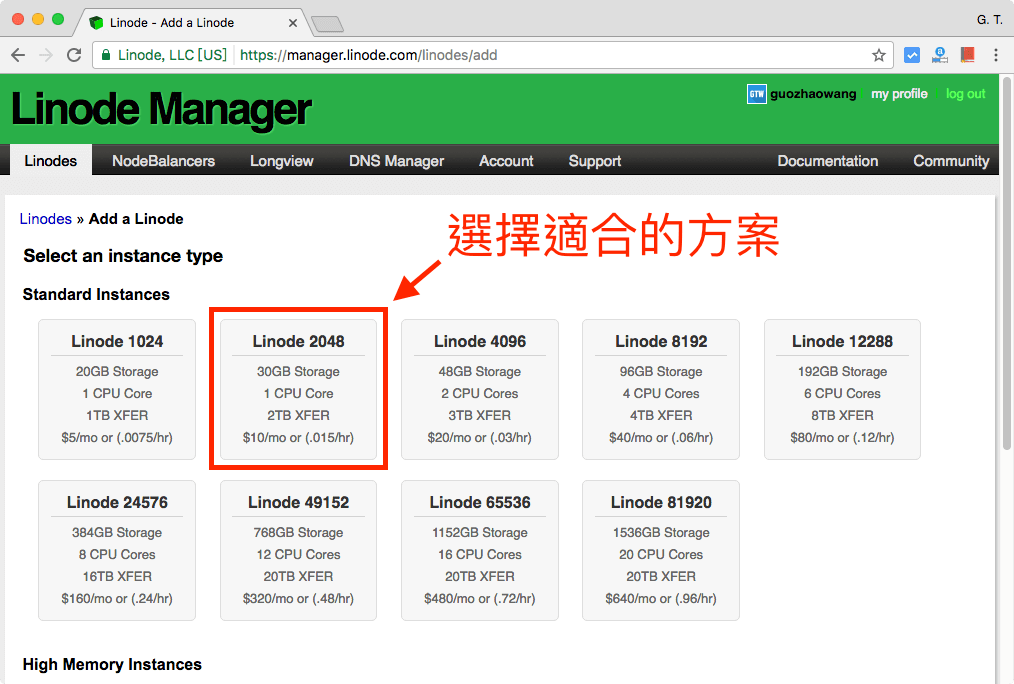This screenshot has width=1014, height=684.
Task: Open the DNS Manager section
Action: tap(396, 160)
